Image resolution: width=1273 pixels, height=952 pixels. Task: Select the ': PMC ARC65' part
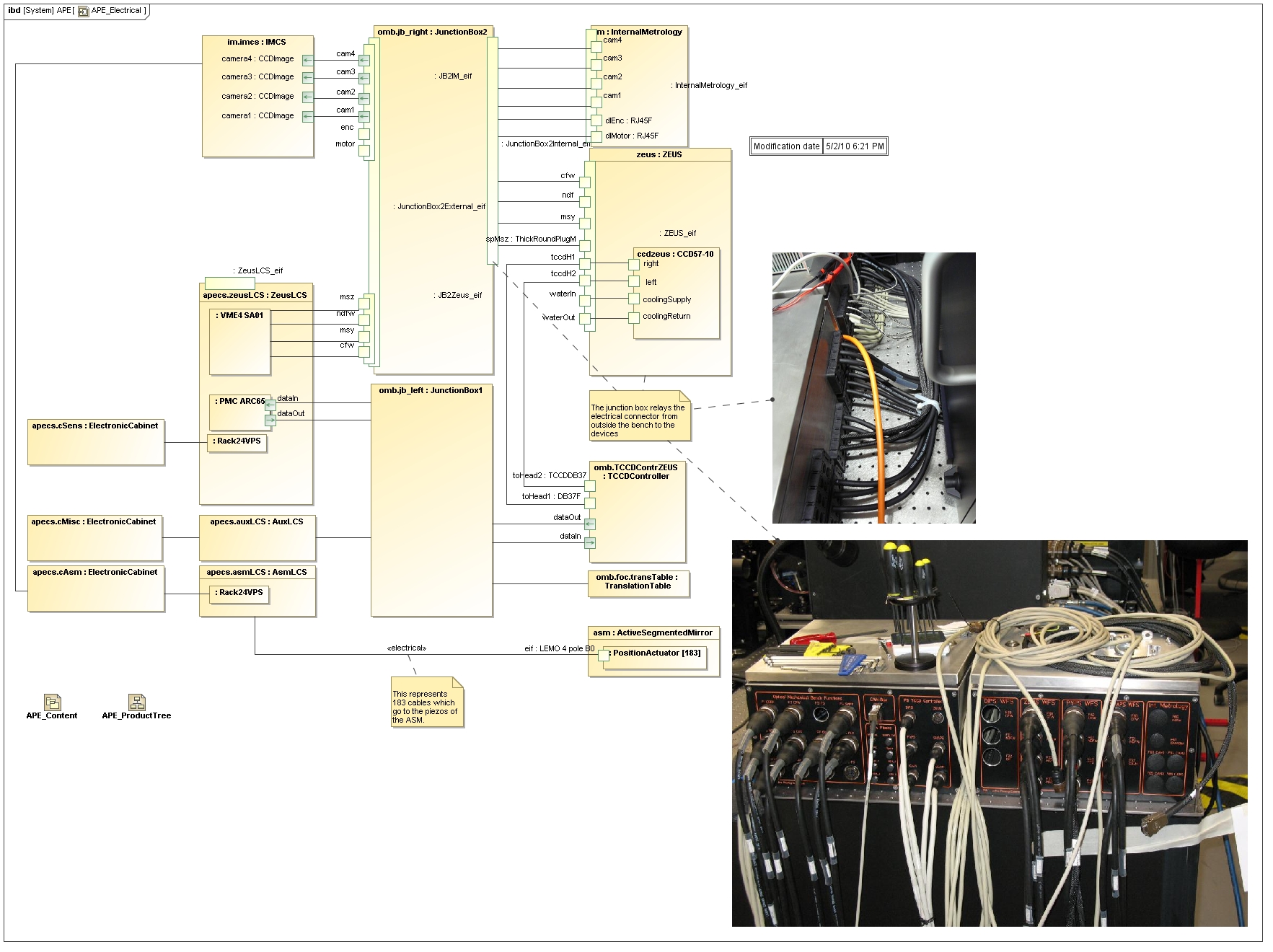(x=240, y=412)
